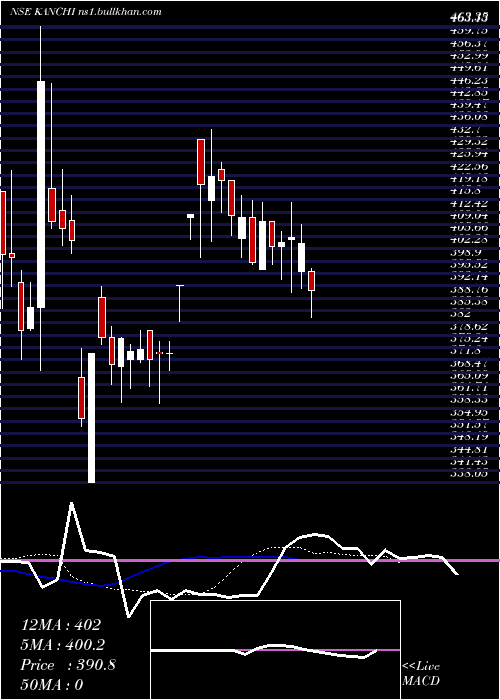Click inside the Live MACD inset chart

(x=275, y=650)
